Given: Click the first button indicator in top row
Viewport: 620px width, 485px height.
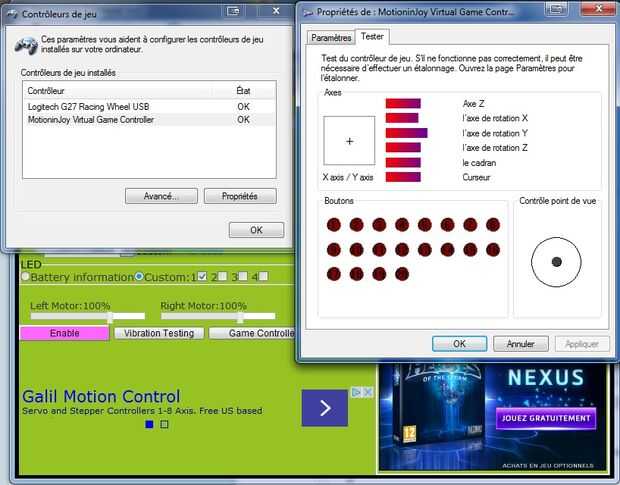Looking at the screenshot, I should coord(334,225).
